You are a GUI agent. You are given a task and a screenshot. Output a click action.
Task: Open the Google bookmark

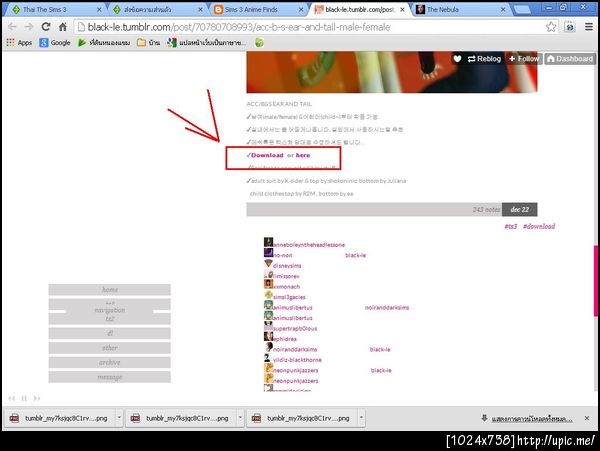[x=55, y=43]
